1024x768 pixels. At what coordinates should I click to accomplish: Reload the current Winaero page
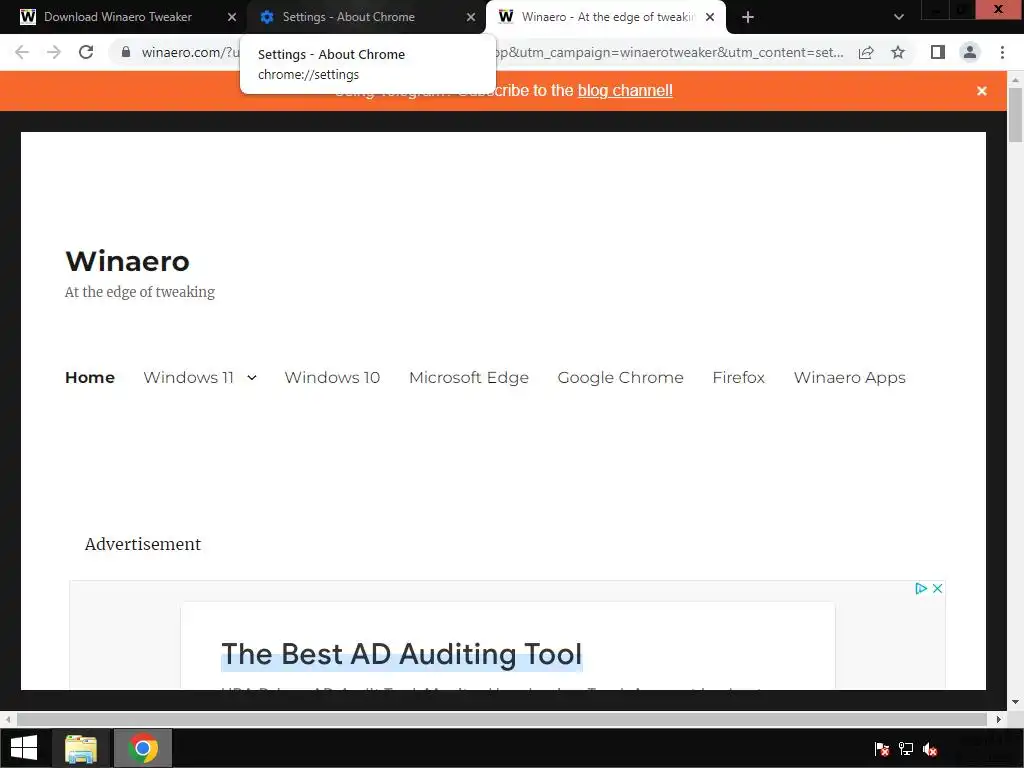coord(86,52)
